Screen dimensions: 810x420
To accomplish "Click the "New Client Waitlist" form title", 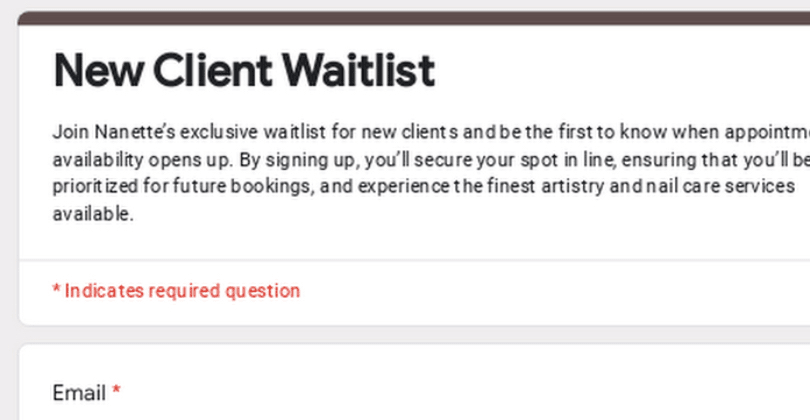I will 243,71.
